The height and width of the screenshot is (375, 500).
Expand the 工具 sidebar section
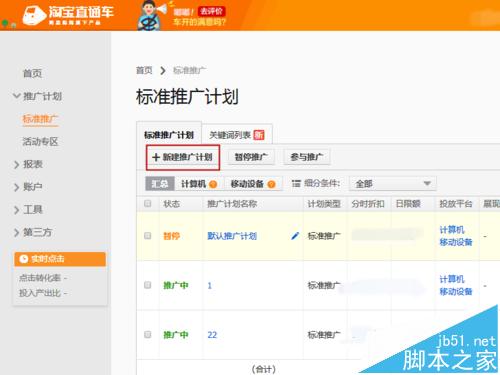(29, 210)
